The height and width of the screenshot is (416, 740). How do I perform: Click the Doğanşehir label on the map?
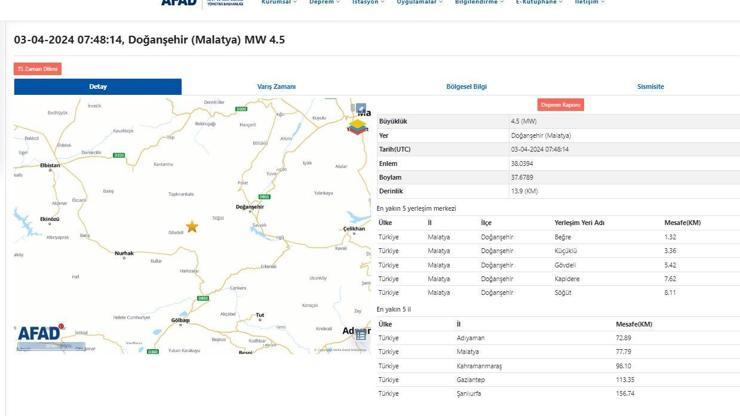tap(250, 207)
